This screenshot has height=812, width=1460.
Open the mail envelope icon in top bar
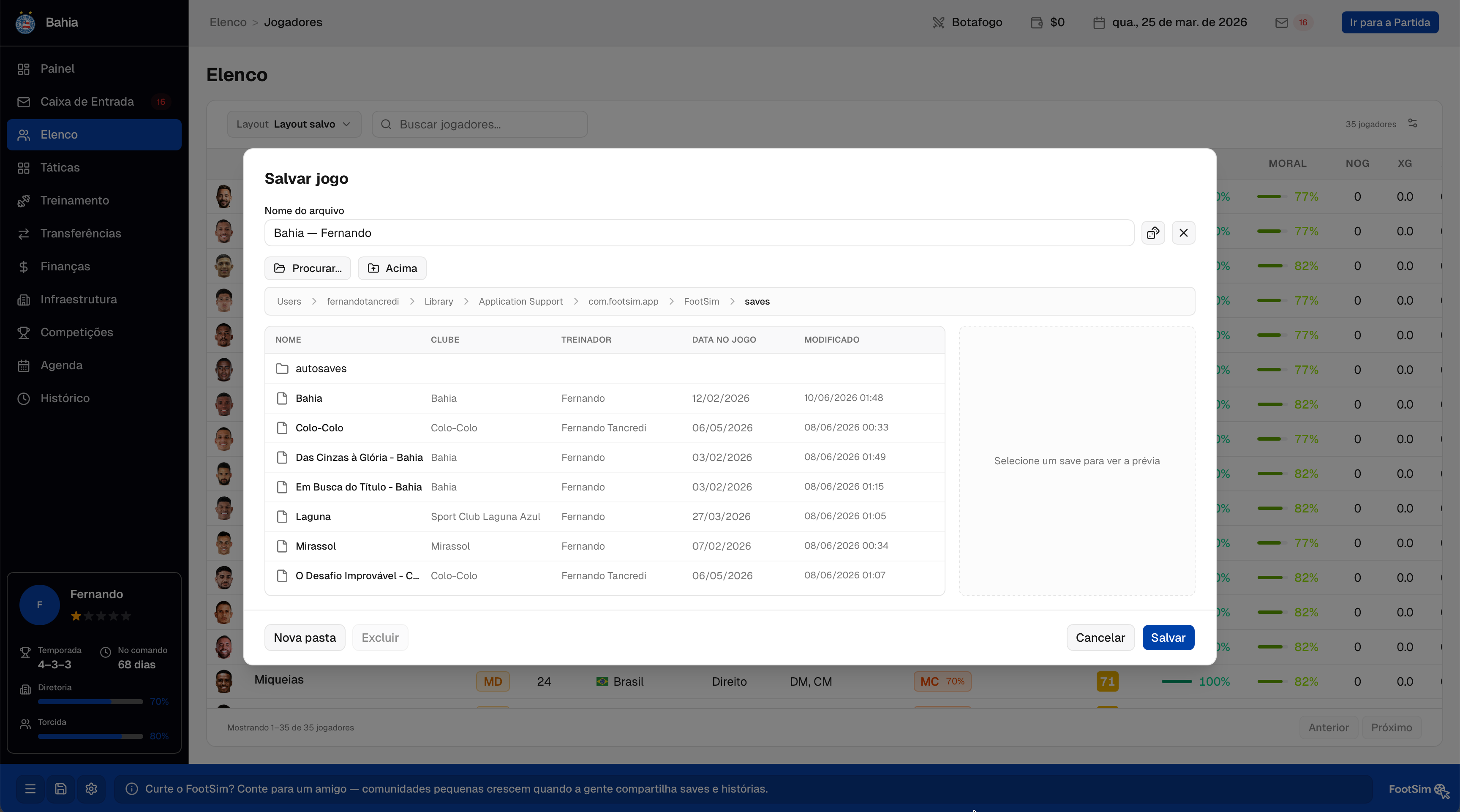click(1281, 23)
